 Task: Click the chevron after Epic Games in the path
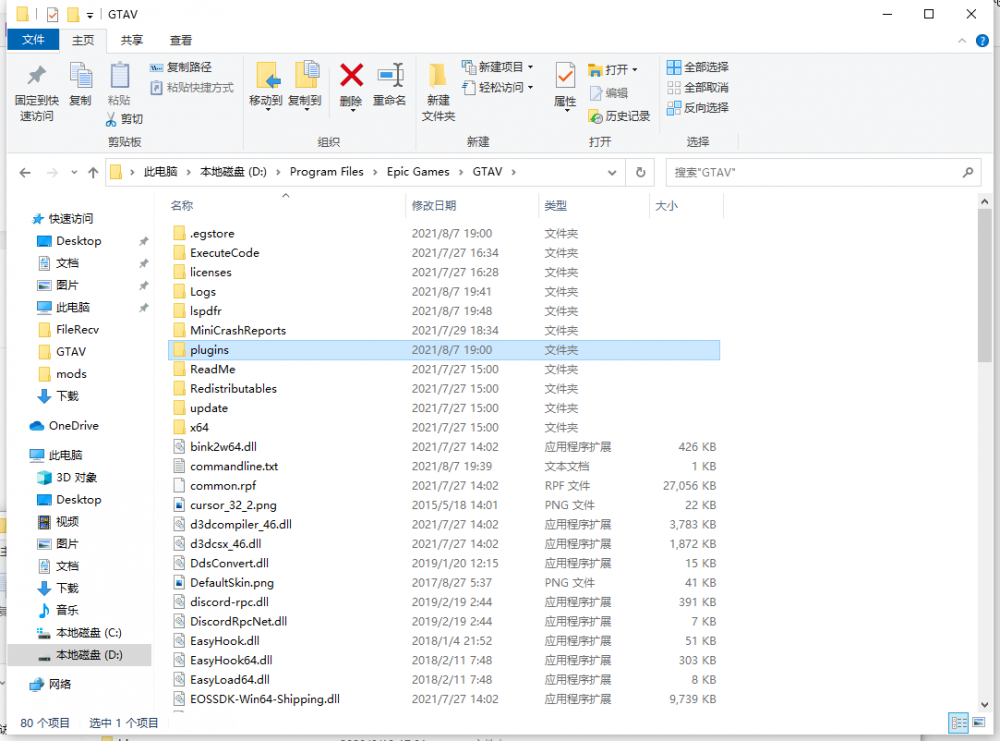(460, 172)
